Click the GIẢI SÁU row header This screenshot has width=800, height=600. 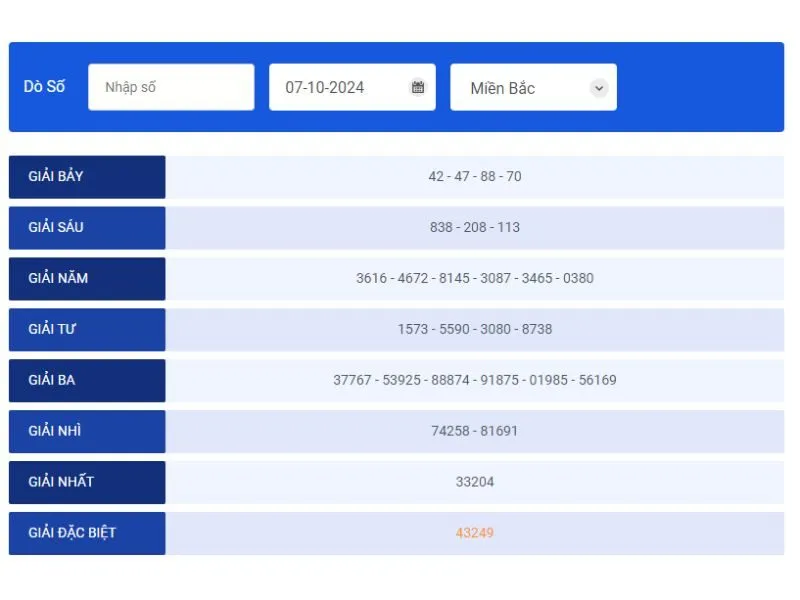[x=87, y=228]
